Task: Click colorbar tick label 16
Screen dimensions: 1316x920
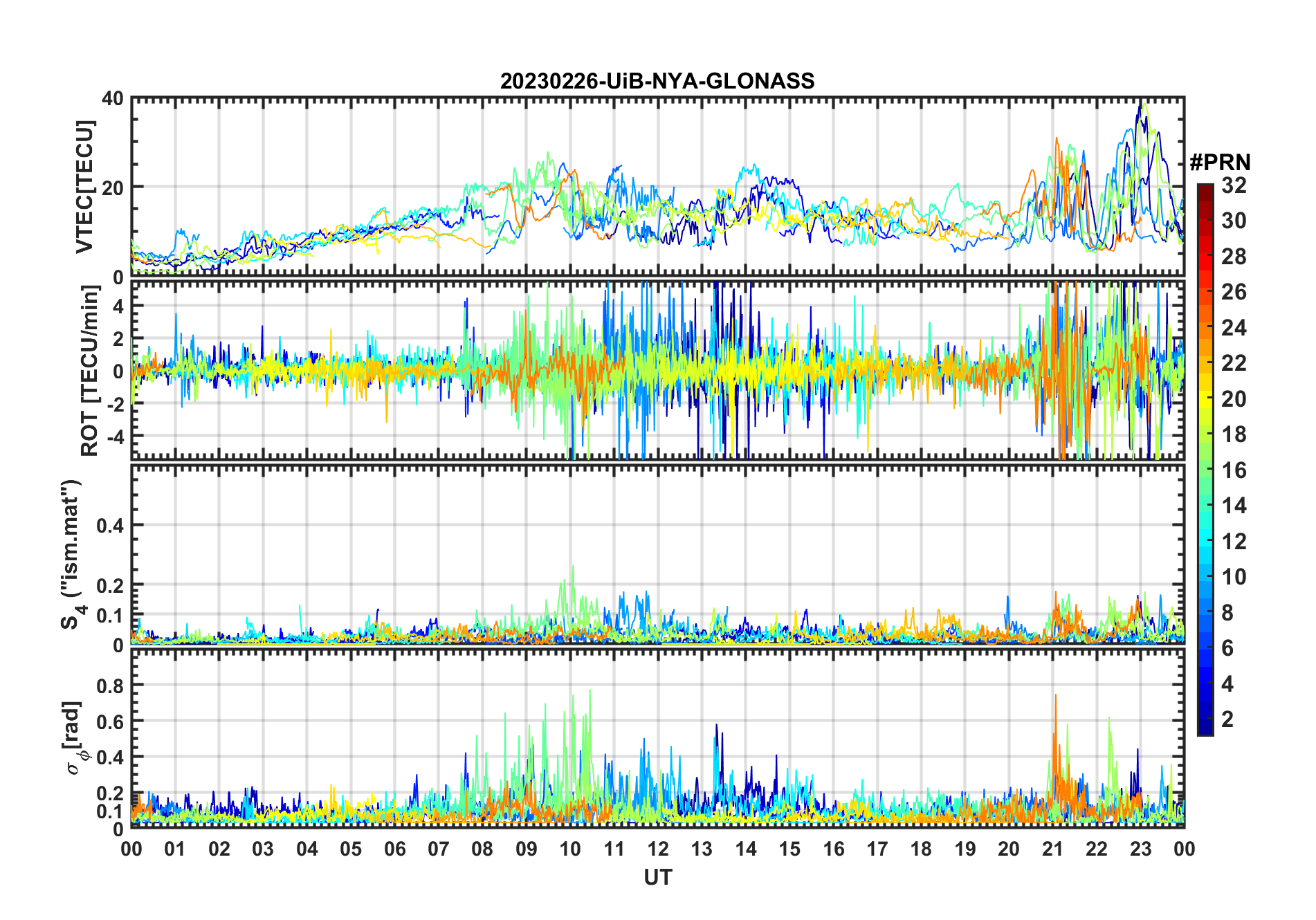Action: [1234, 470]
